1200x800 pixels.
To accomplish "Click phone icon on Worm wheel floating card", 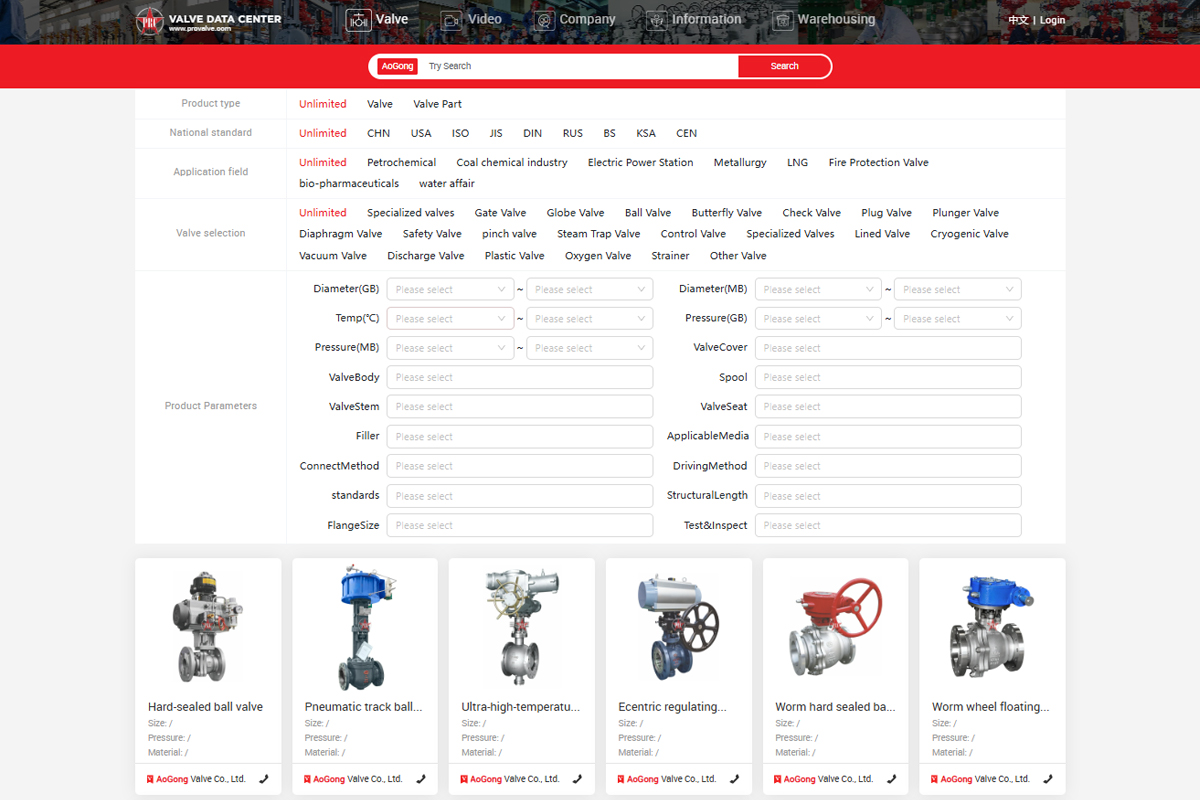I will tap(1048, 779).
